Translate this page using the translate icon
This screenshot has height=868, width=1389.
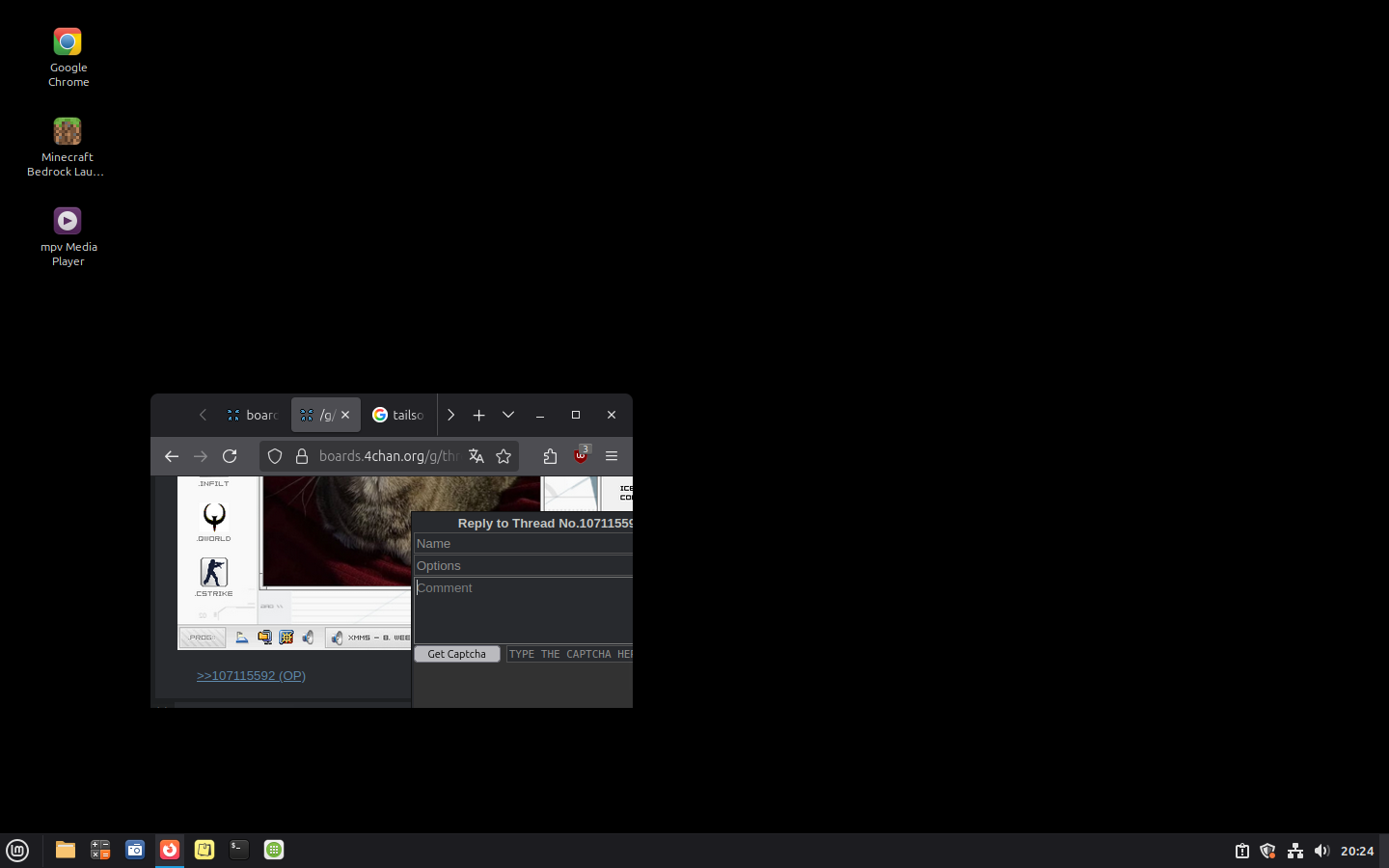(x=477, y=456)
